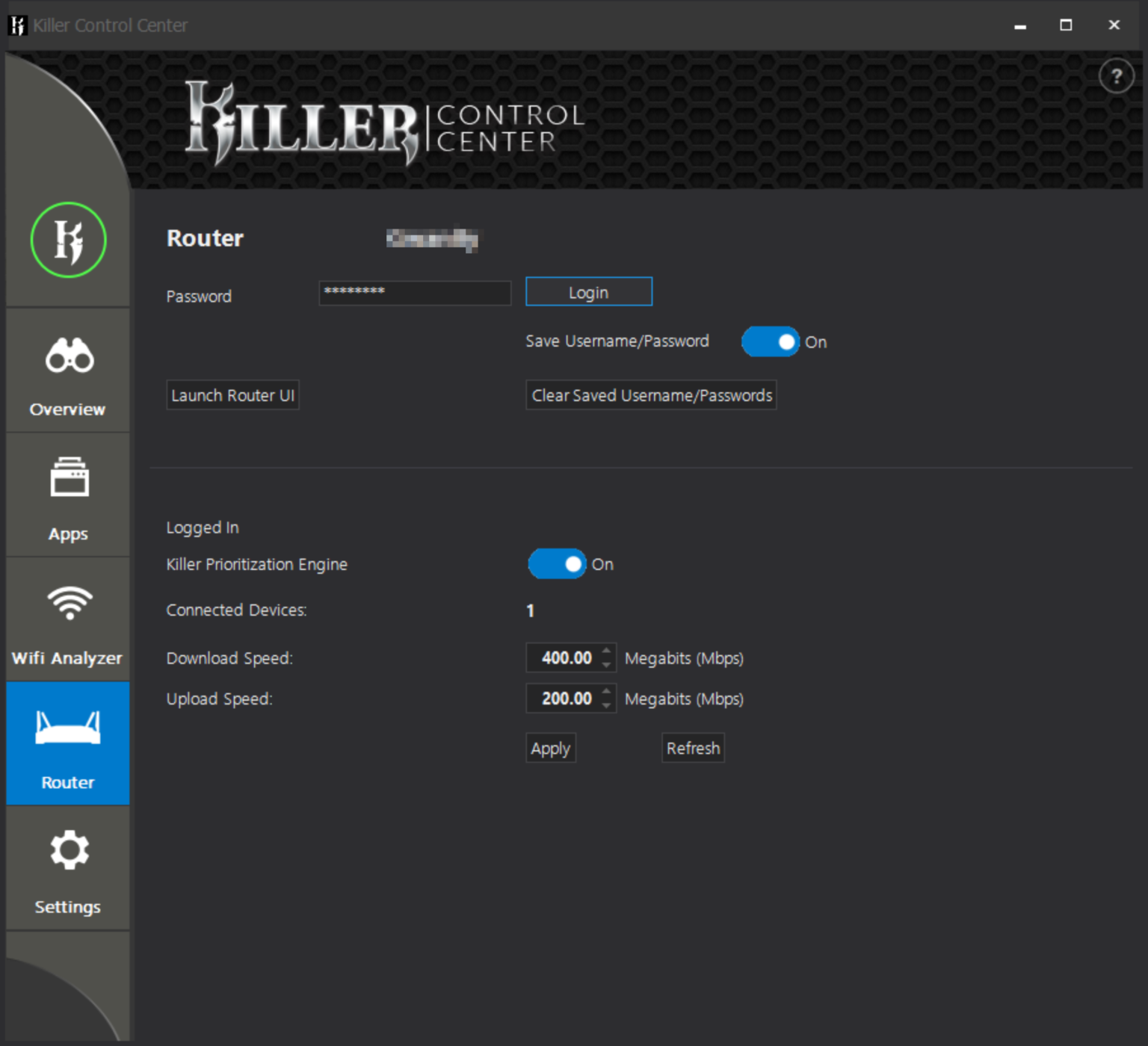Open the Settings gear icon
Image resolution: width=1148 pixels, height=1046 pixels.
tap(68, 852)
